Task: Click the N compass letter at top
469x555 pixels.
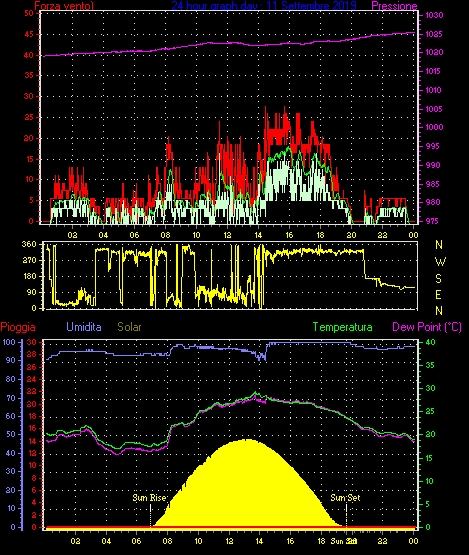Action: [439, 245]
